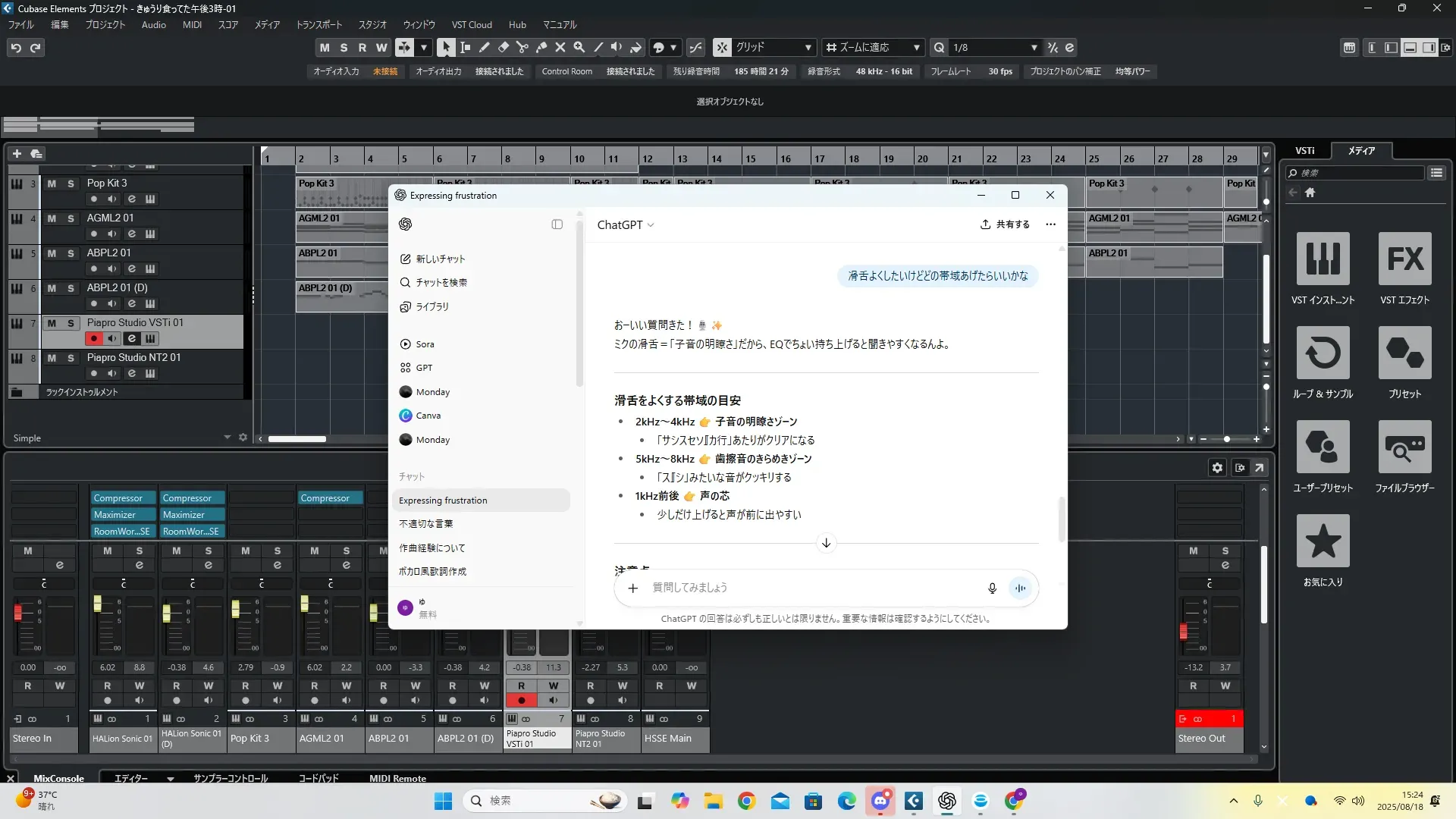Open the MIDI menu
The image size is (1456, 819).
pyautogui.click(x=192, y=25)
